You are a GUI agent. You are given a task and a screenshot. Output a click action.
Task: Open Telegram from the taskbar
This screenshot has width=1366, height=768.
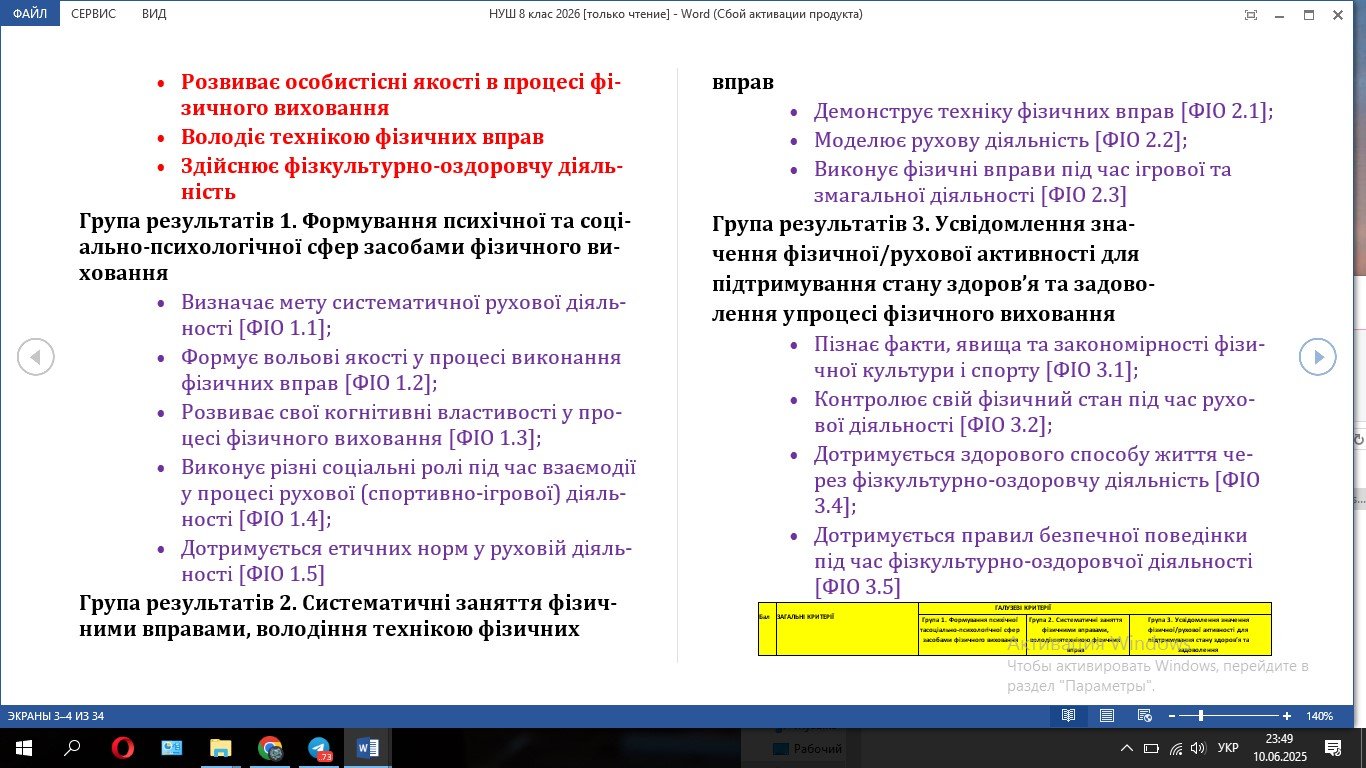[319, 748]
